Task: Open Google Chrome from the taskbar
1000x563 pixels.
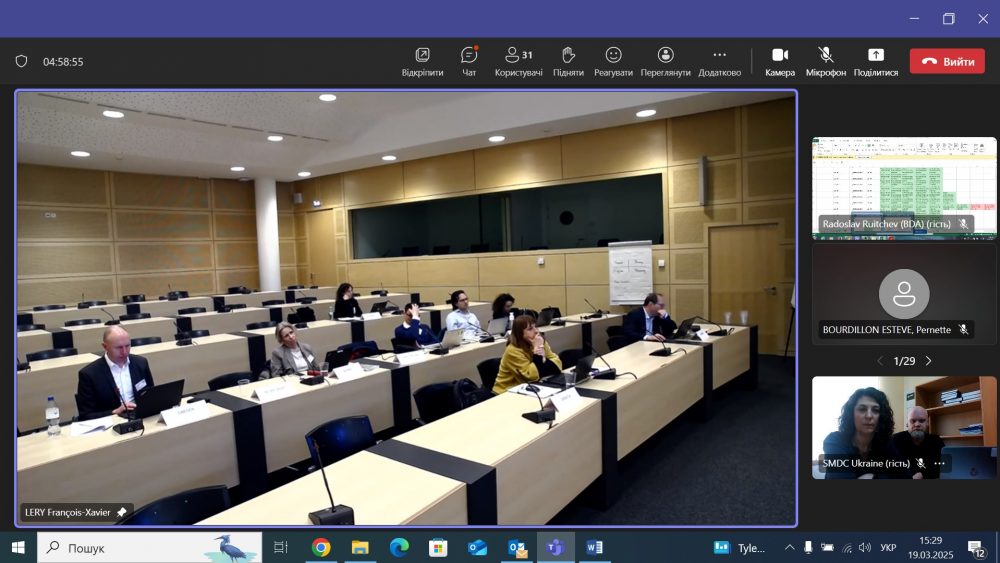Action: pyautogui.click(x=321, y=547)
